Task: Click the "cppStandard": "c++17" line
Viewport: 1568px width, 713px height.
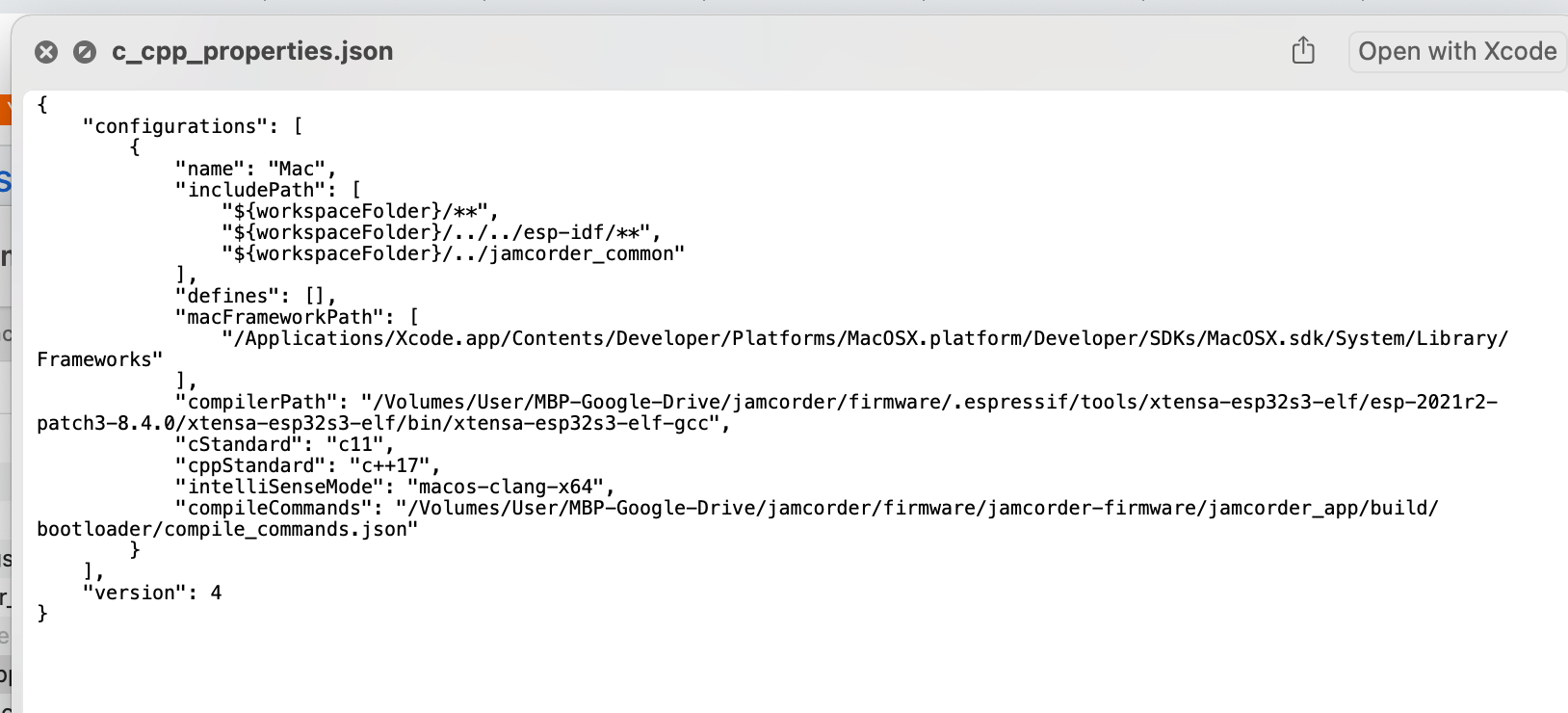Action: 308,465
